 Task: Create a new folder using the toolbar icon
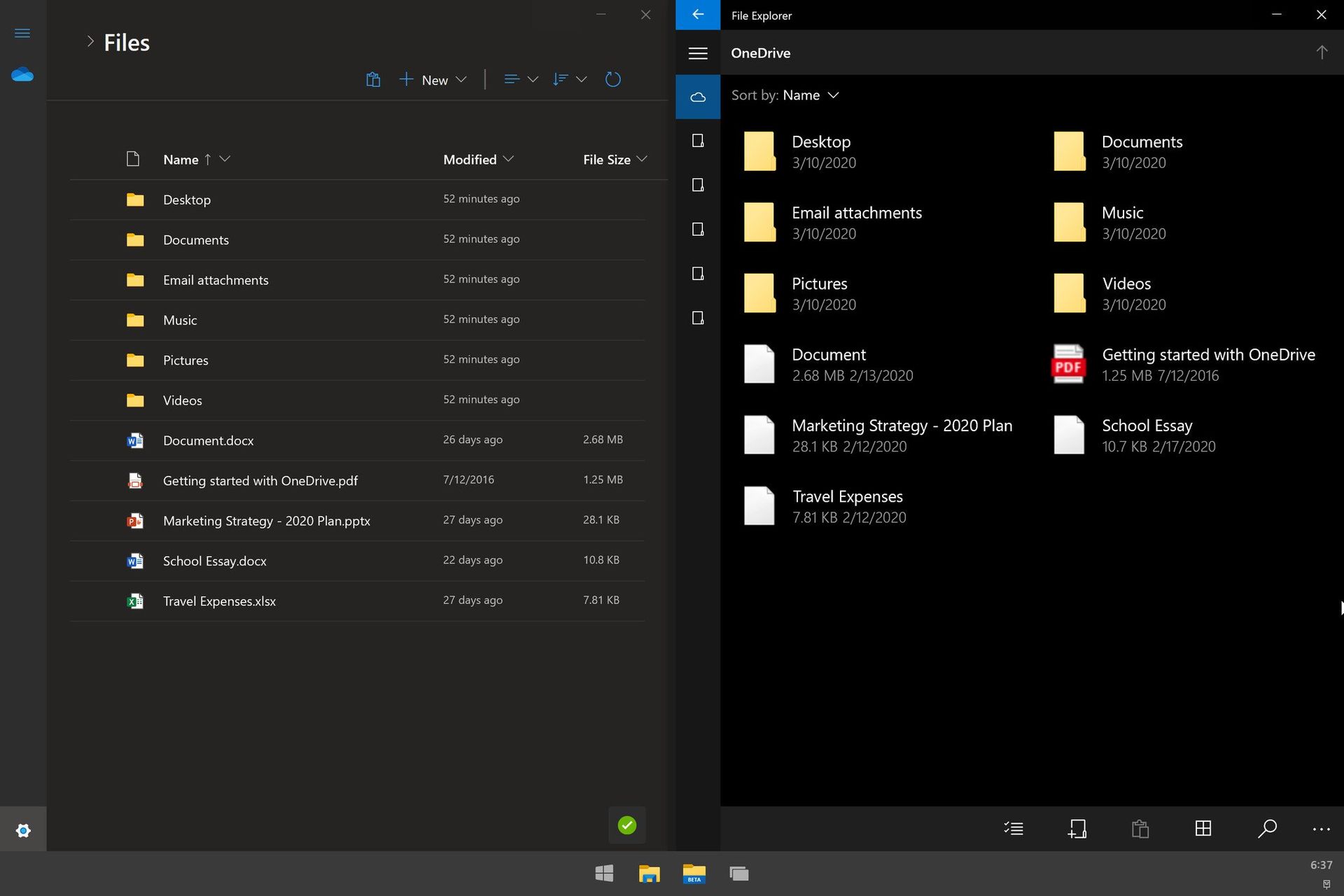point(1078,829)
